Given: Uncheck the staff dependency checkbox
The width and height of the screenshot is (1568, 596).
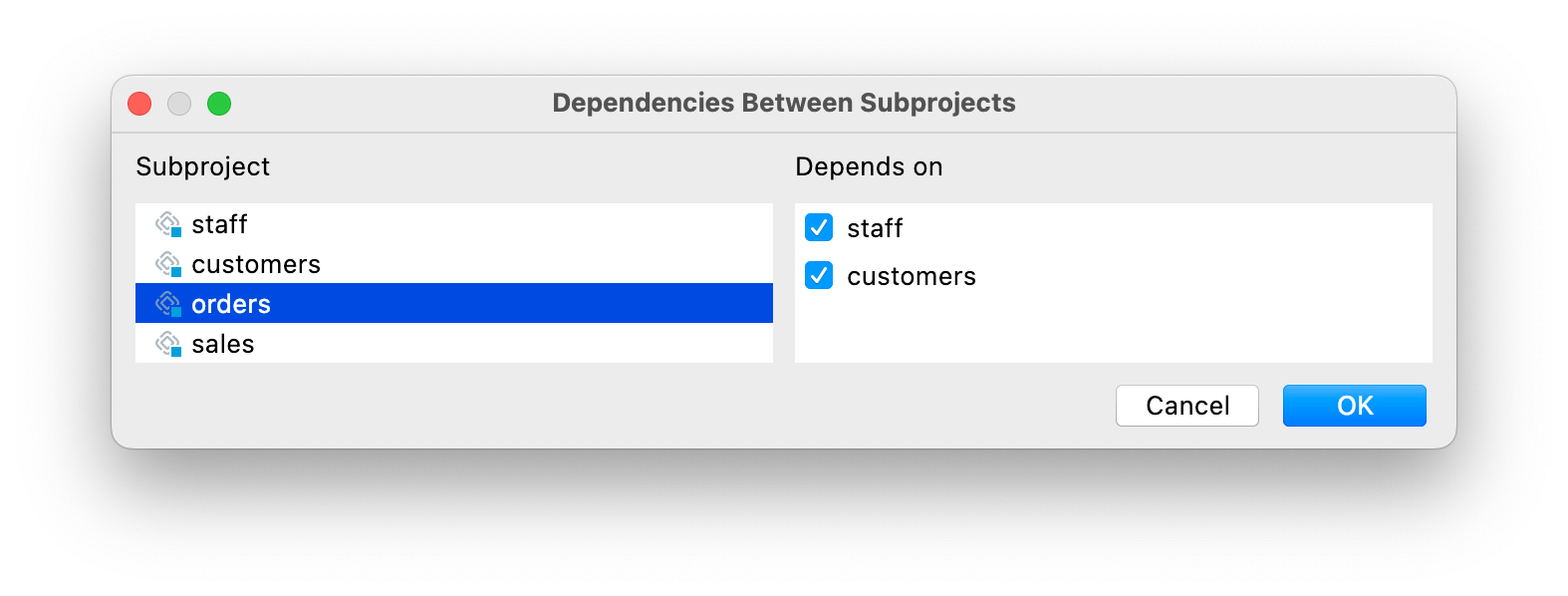Looking at the screenshot, I should (819, 227).
